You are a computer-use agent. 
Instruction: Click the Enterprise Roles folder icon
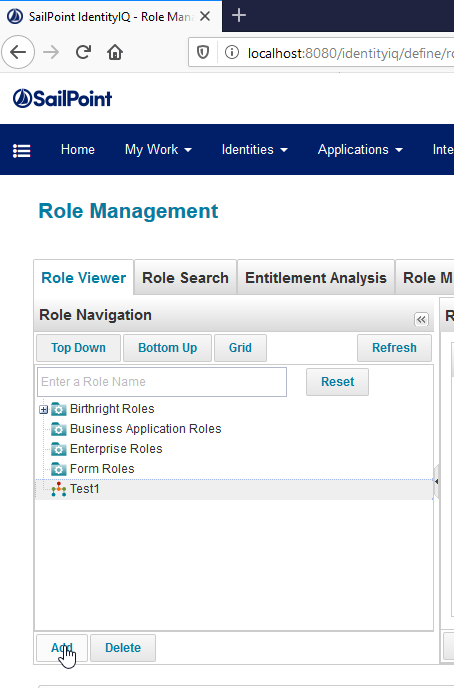58,449
